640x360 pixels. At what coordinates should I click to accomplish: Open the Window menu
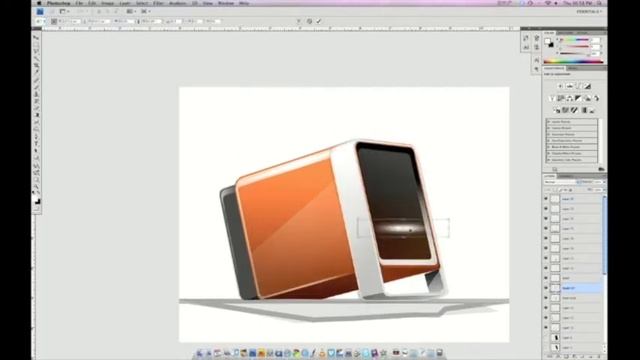point(226,3)
